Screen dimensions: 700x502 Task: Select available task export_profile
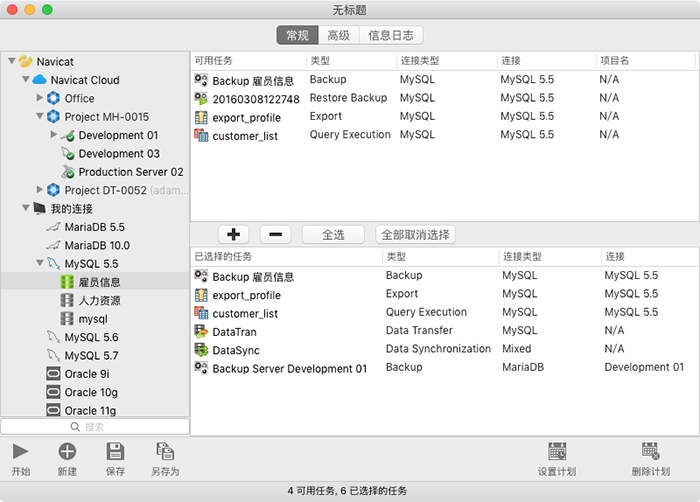tap(445, 117)
